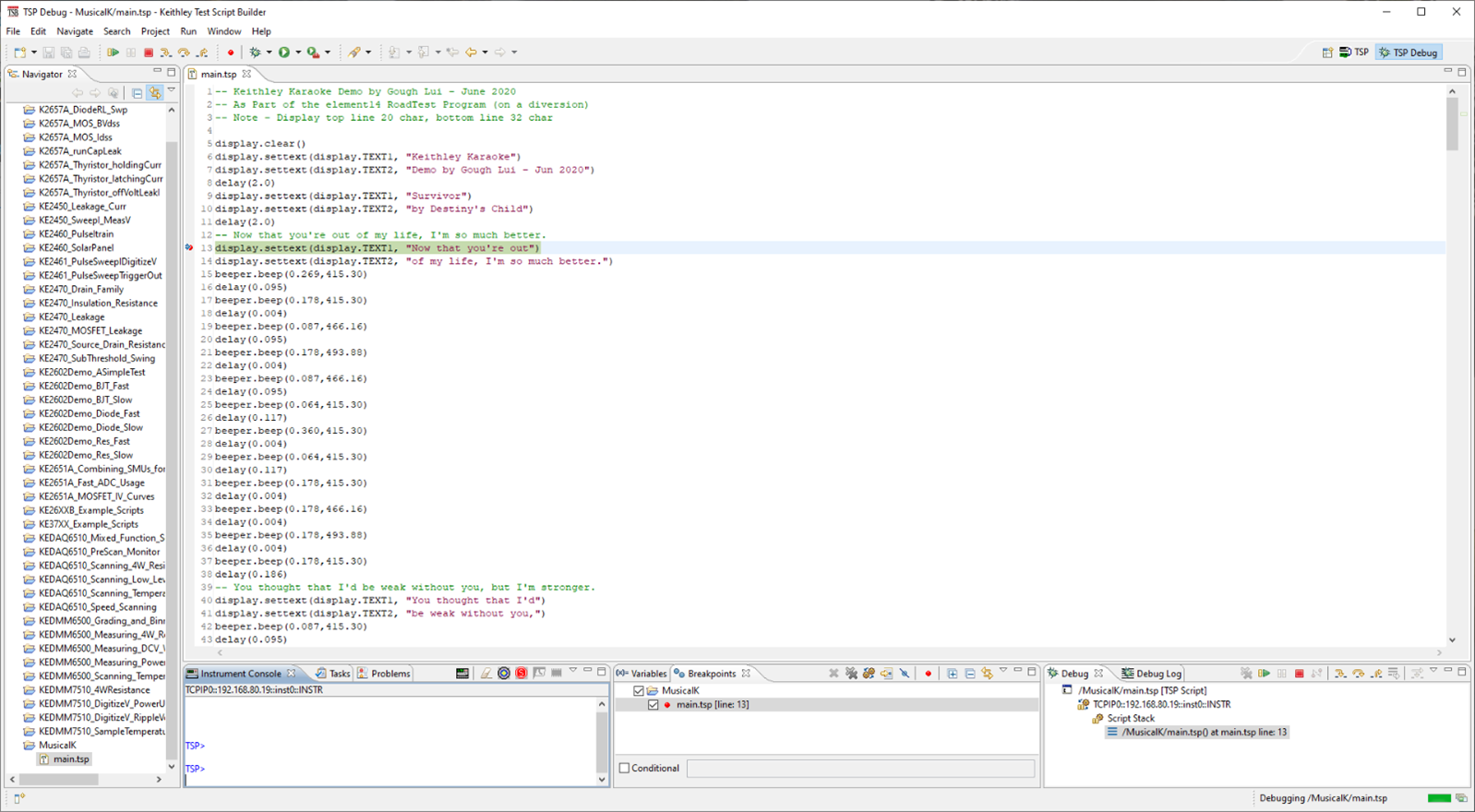Screen dimensions: 1475x812
Task: Open the Navigator view menu triangle
Action: point(172,91)
